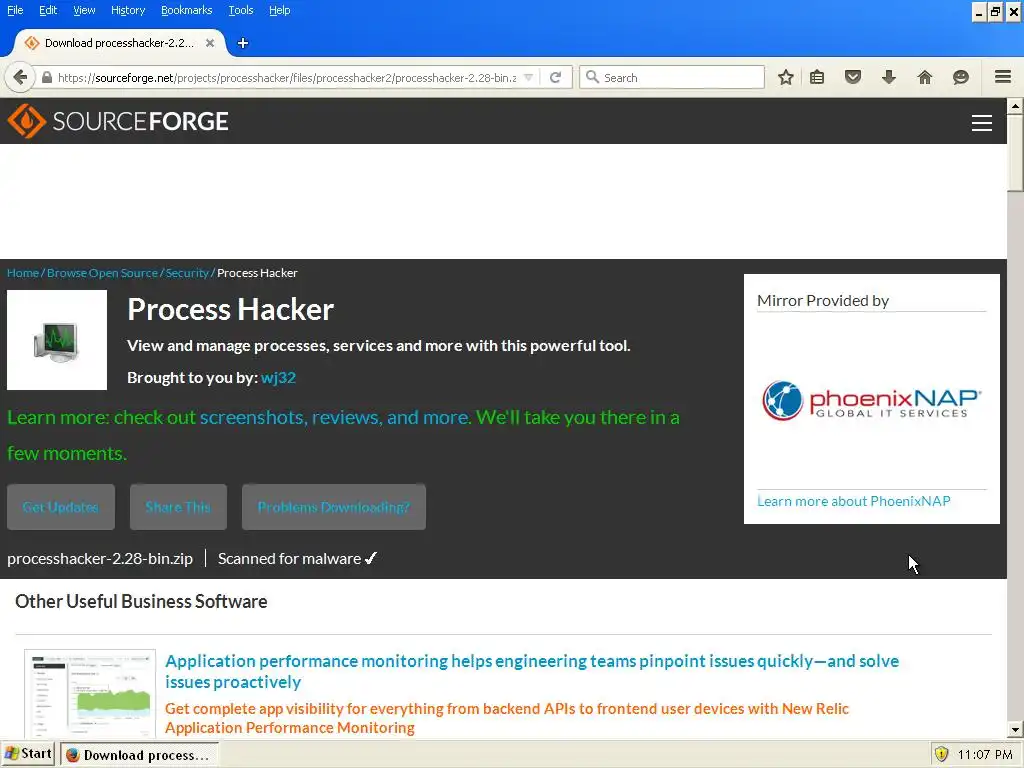Expand the SourceForge site navigation menu
Image resolution: width=1024 pixels, height=768 pixels.
(x=982, y=123)
